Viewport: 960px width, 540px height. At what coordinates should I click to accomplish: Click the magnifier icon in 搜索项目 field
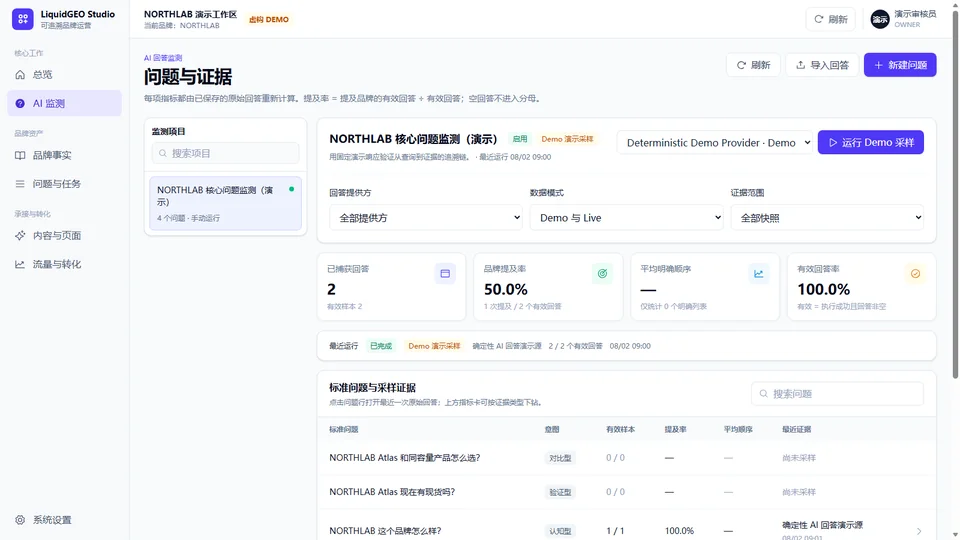click(163, 153)
